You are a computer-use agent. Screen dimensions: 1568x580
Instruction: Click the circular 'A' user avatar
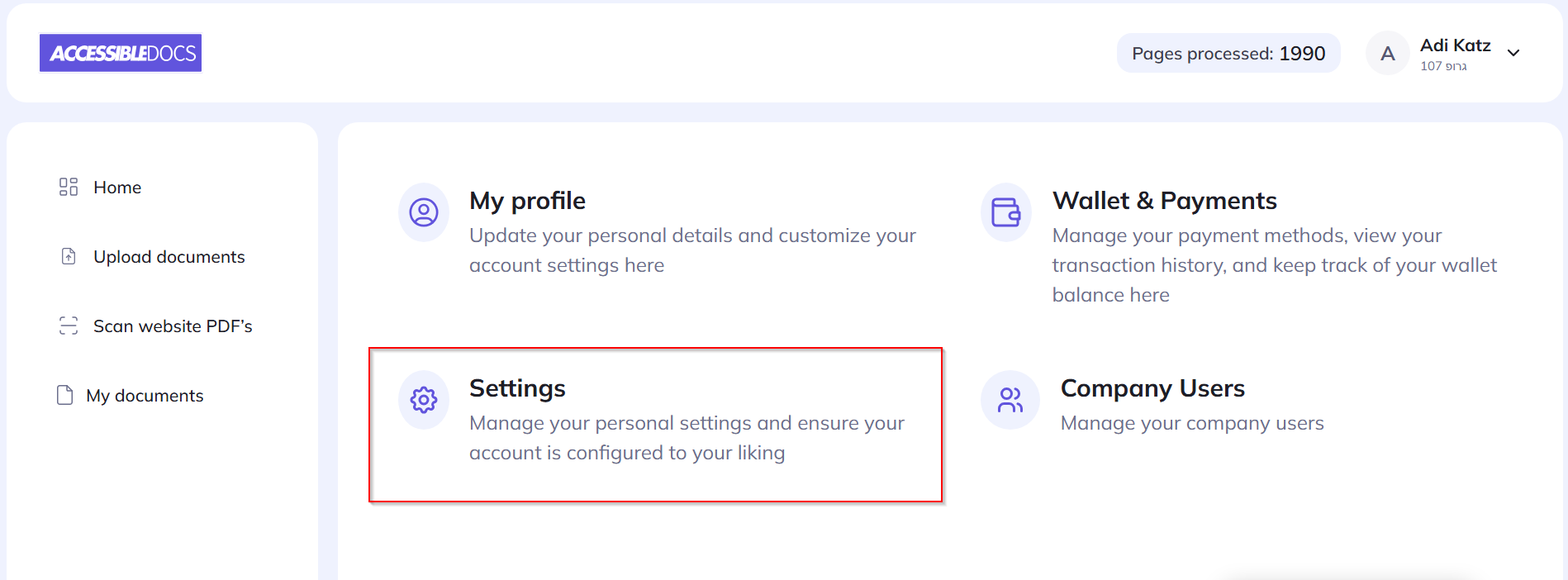click(x=1387, y=53)
